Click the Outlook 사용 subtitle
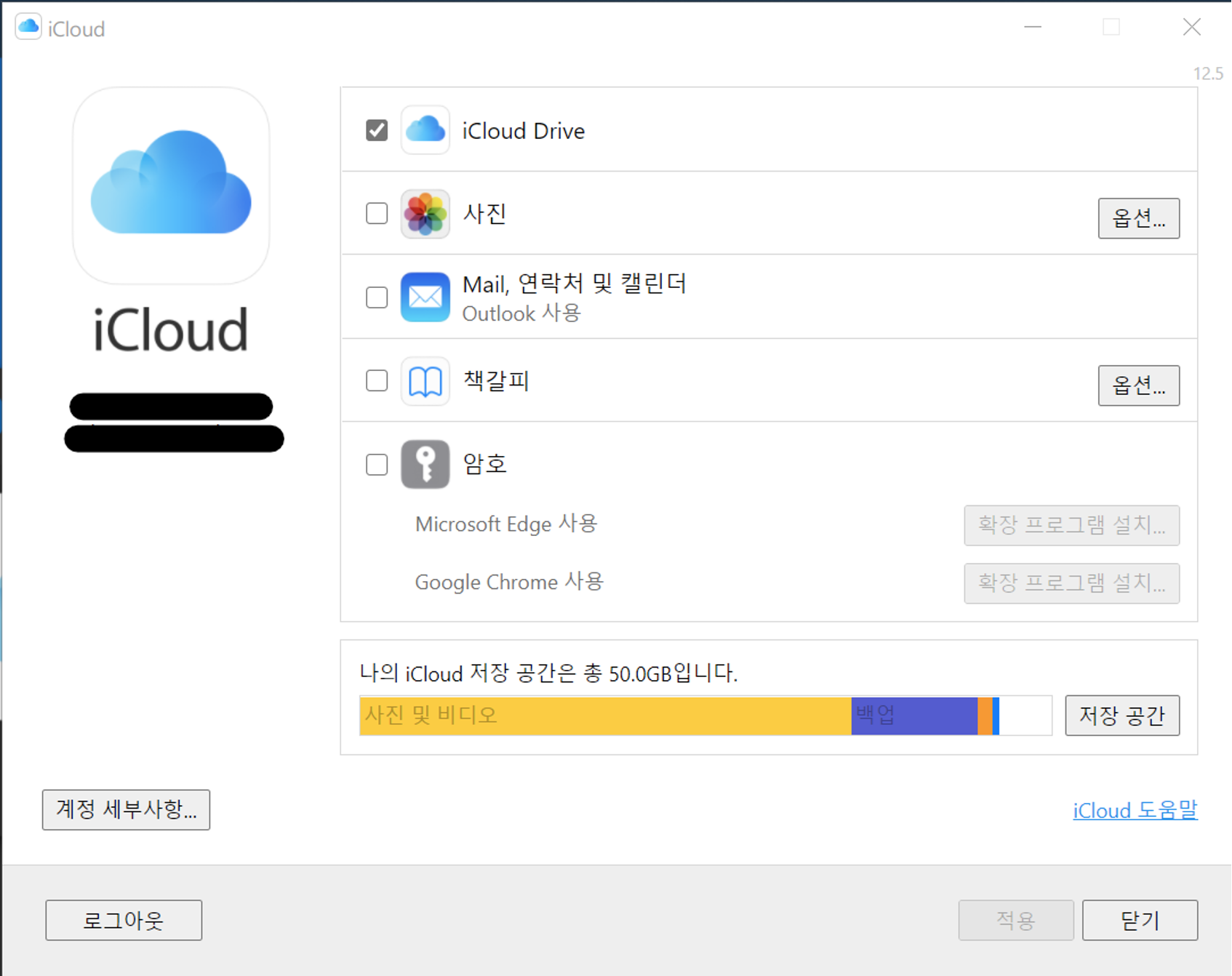1232x976 pixels. 521,313
